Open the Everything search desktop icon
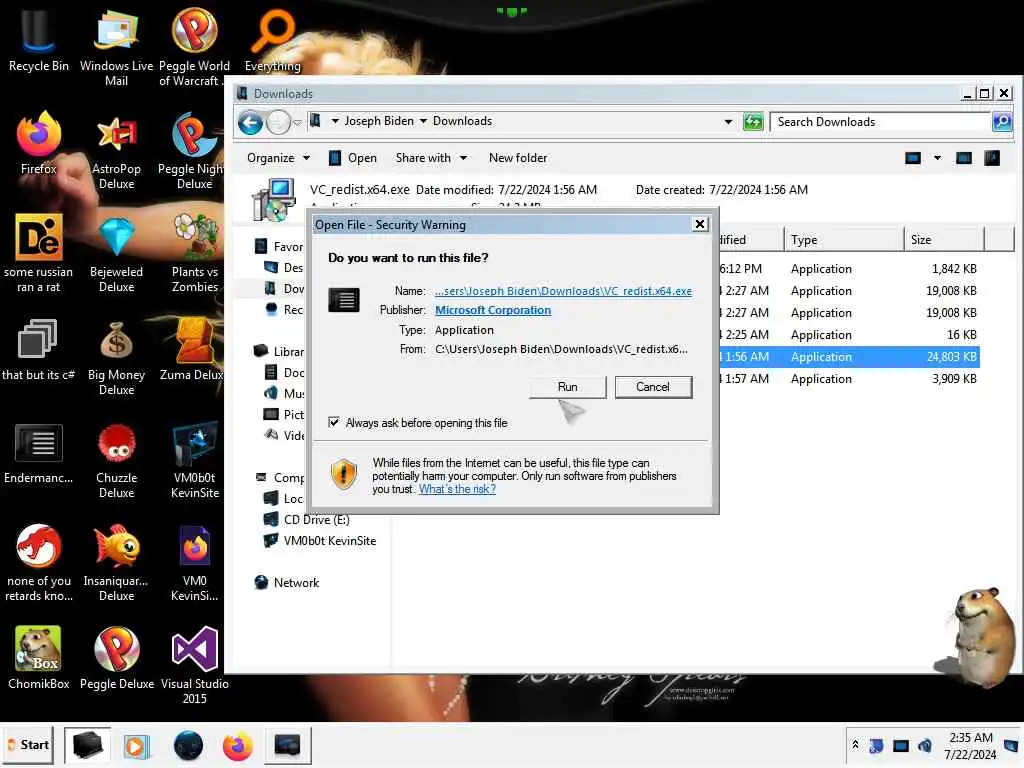Viewport: 1024px width, 768px height. [x=272, y=40]
